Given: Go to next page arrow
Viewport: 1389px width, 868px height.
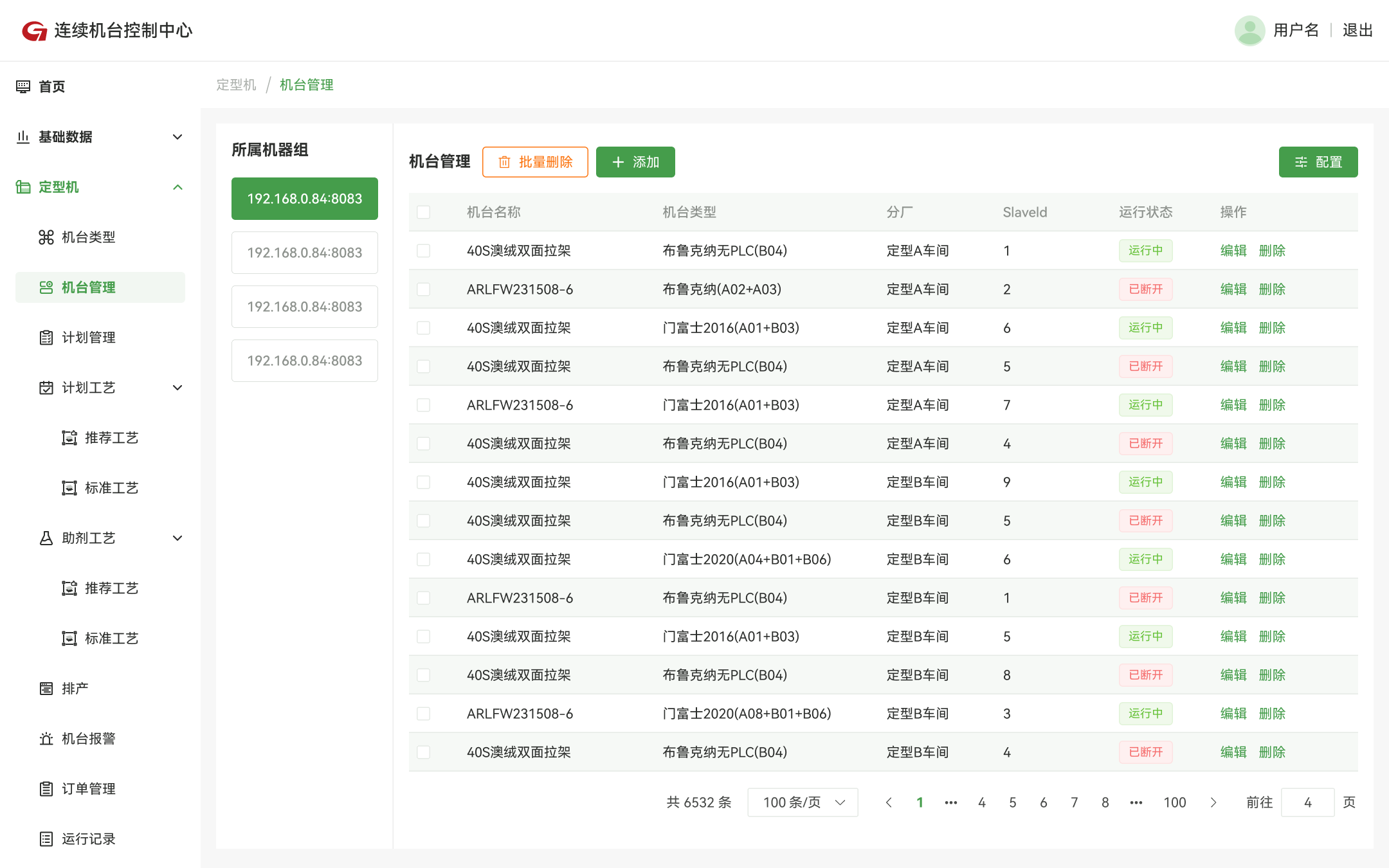Looking at the screenshot, I should point(1213,802).
